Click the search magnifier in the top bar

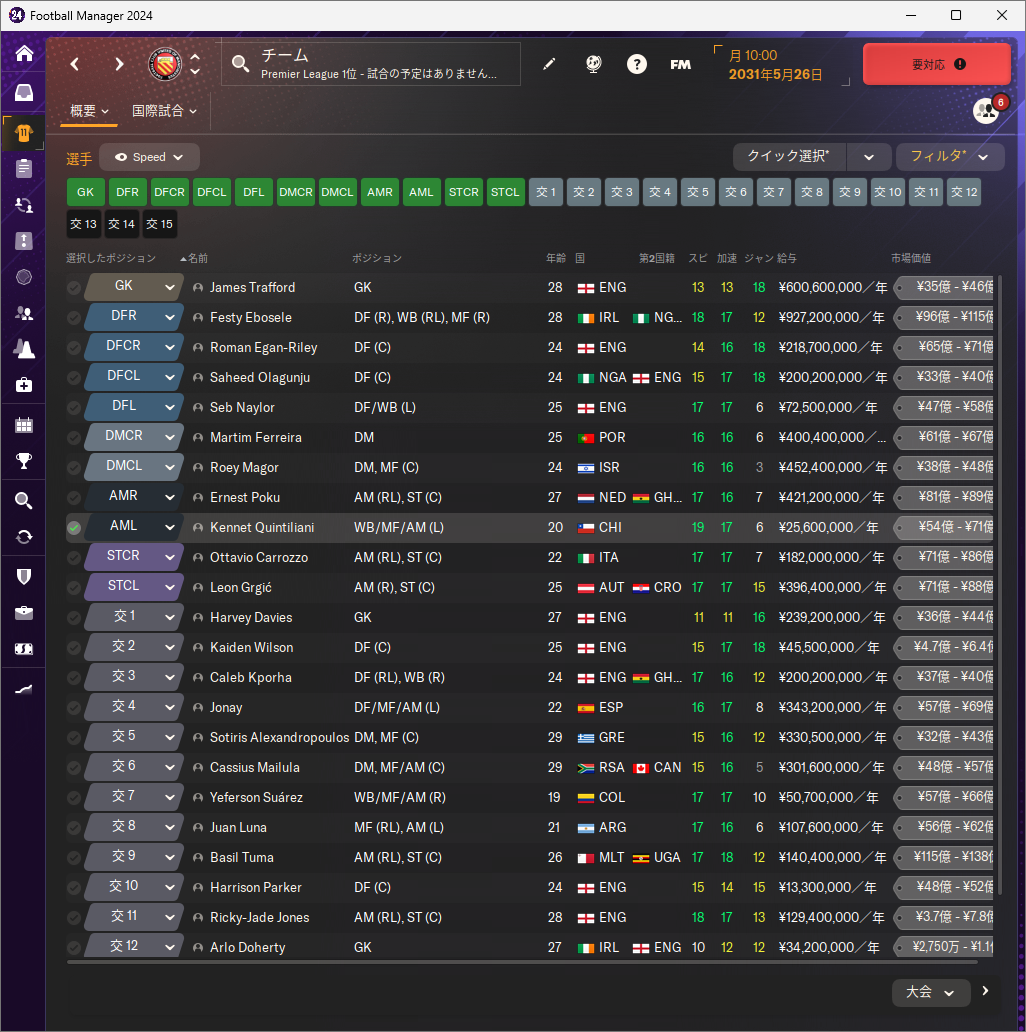pyautogui.click(x=240, y=64)
